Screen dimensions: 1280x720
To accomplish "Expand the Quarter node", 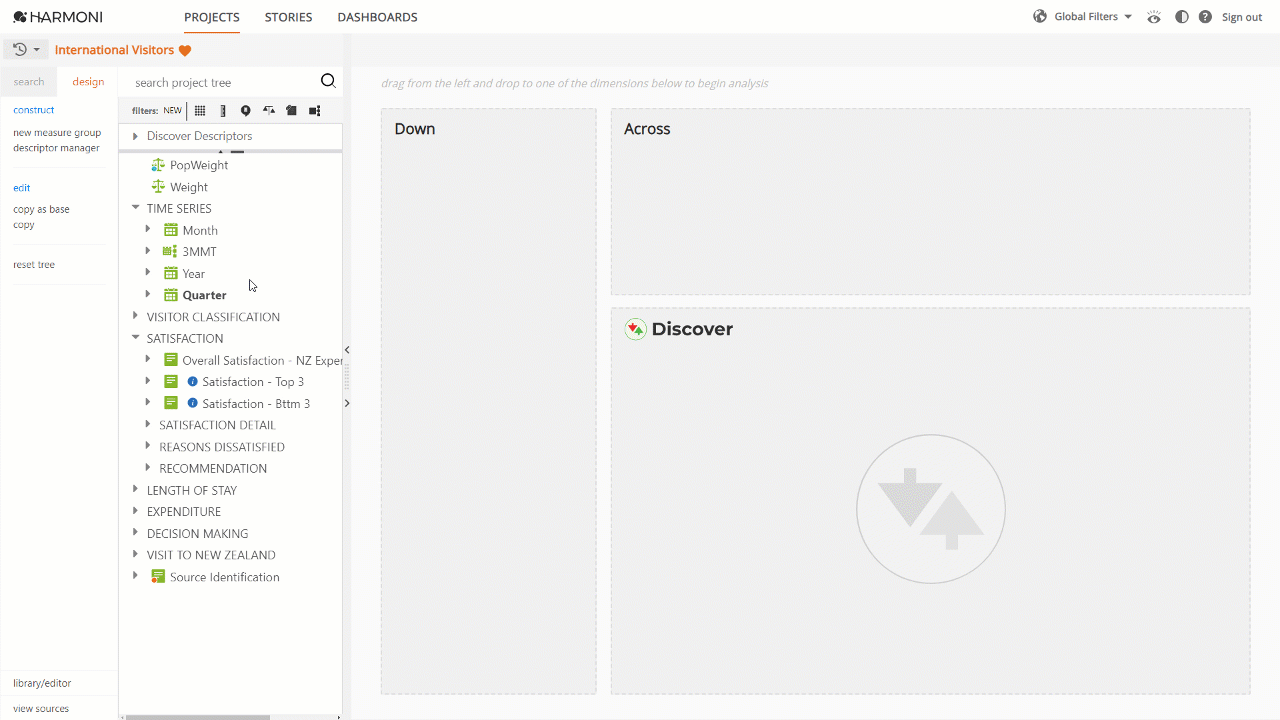I will click(148, 294).
